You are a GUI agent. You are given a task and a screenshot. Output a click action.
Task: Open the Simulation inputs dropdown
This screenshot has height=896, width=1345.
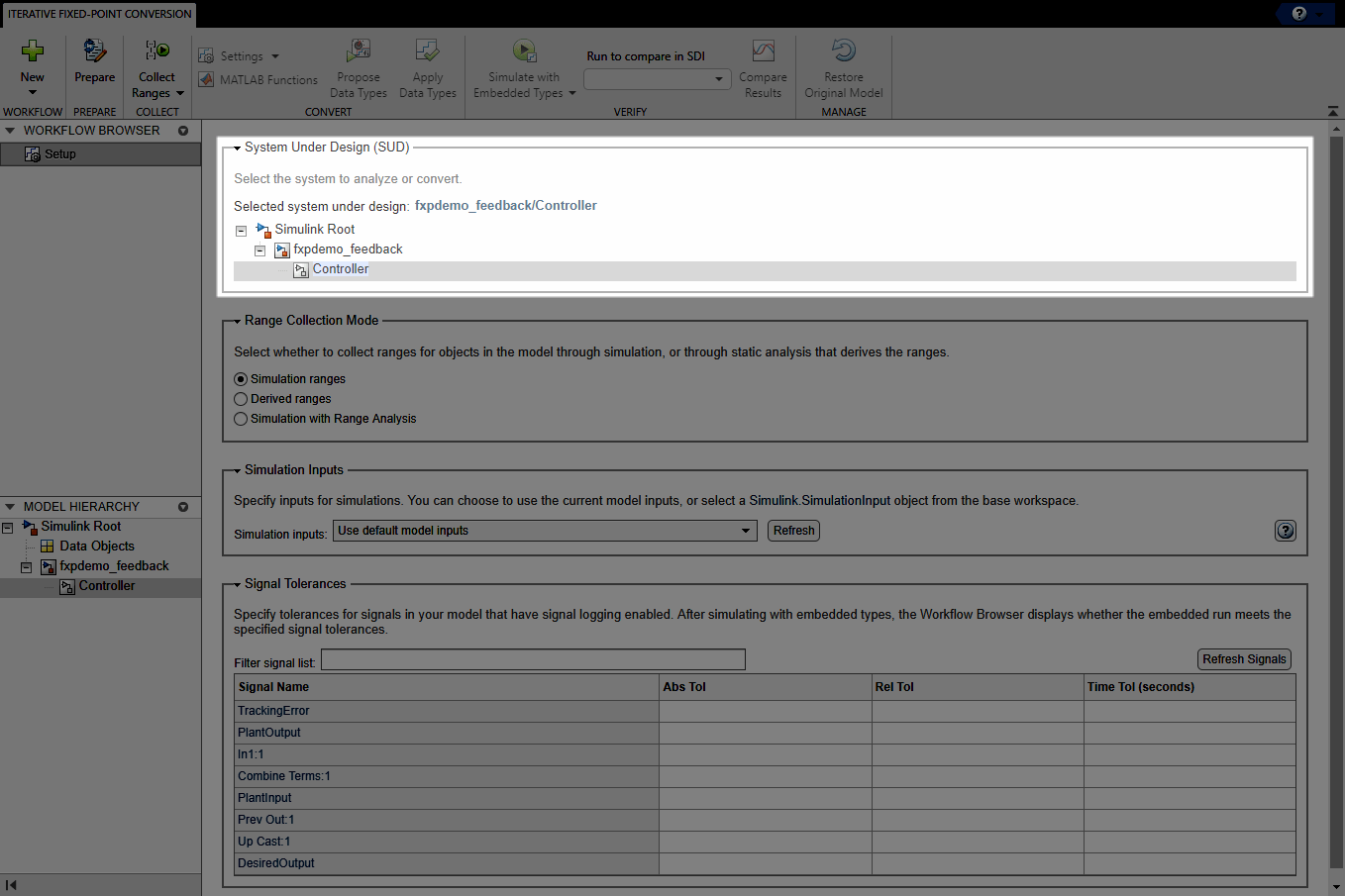pos(746,531)
